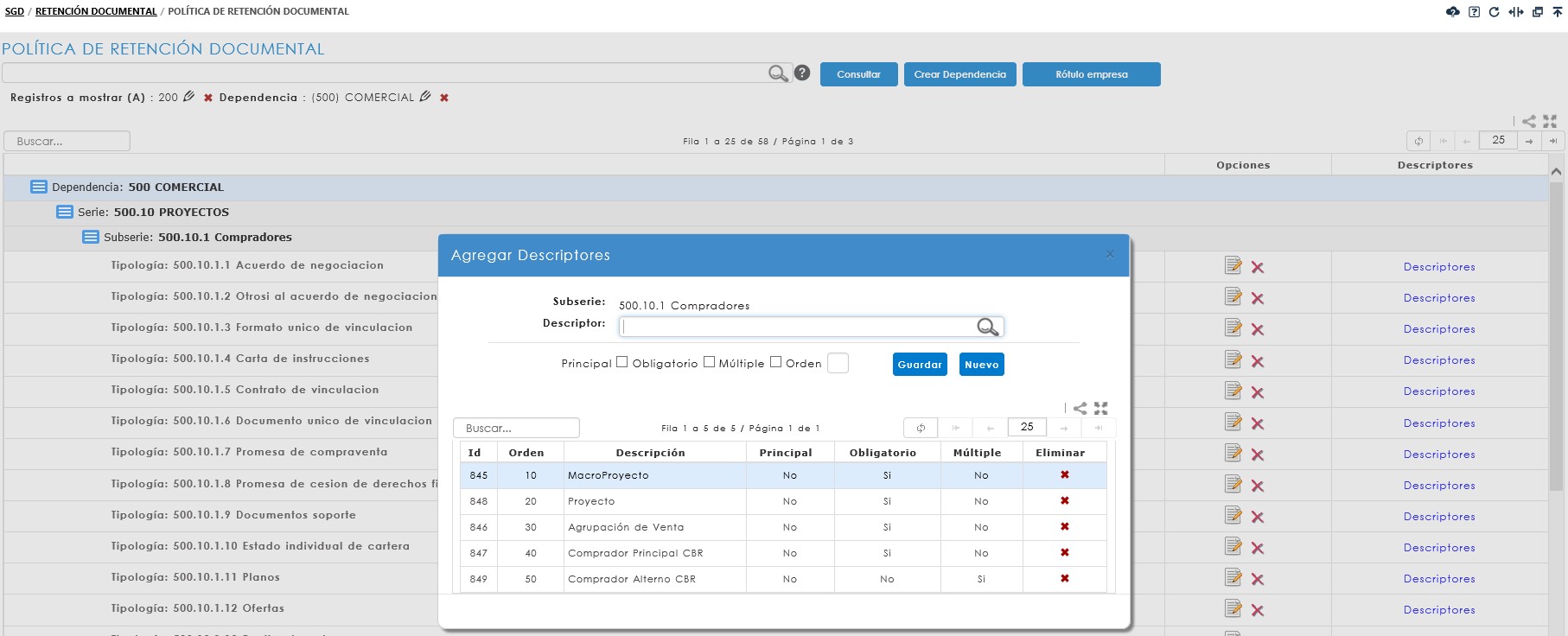
Task: Go to next page in main grid pager
Action: click(1529, 141)
